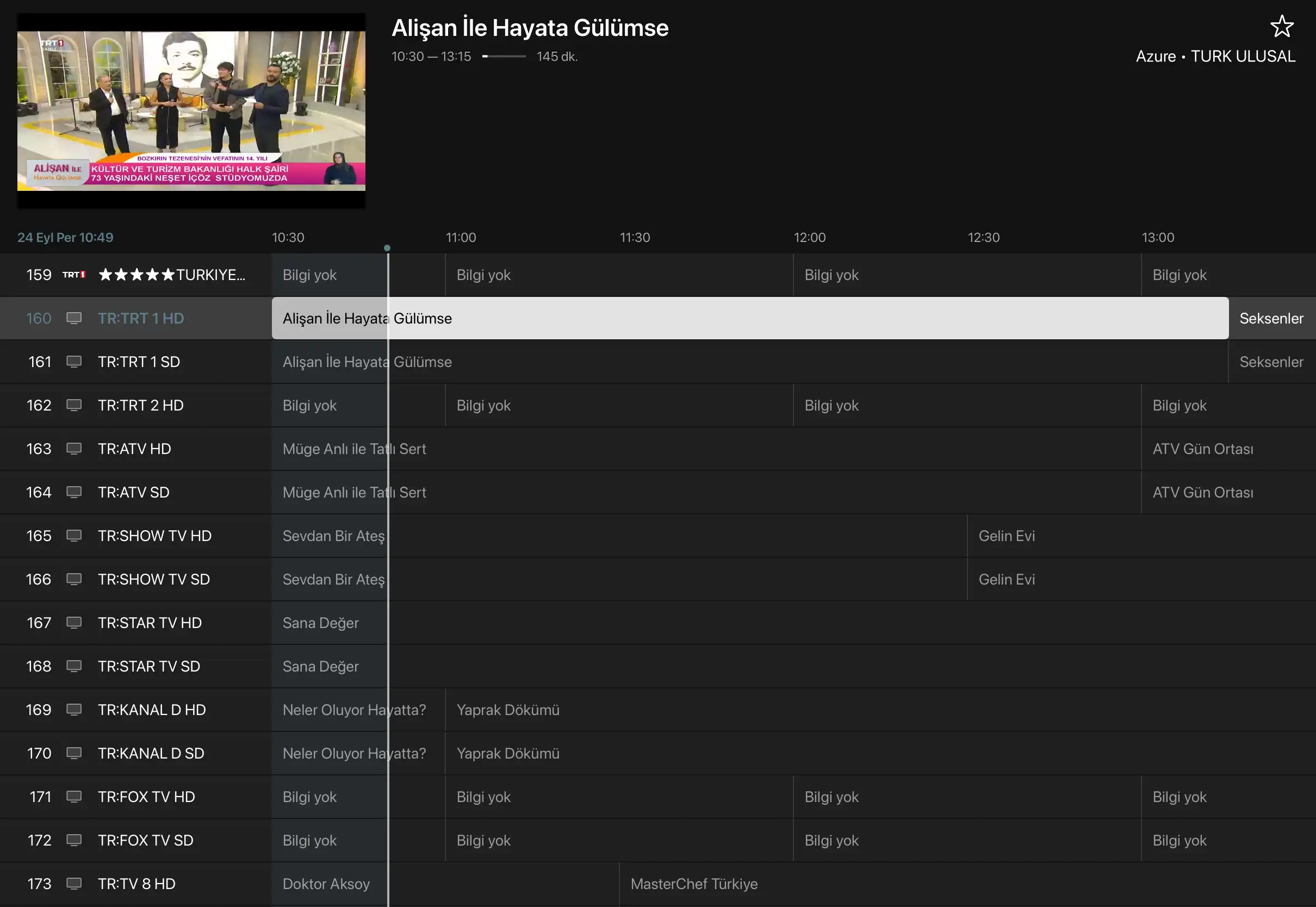The image size is (1316, 907).
Task: Select the TV icon for TR:TRT 2 HD
Action: tap(74, 405)
